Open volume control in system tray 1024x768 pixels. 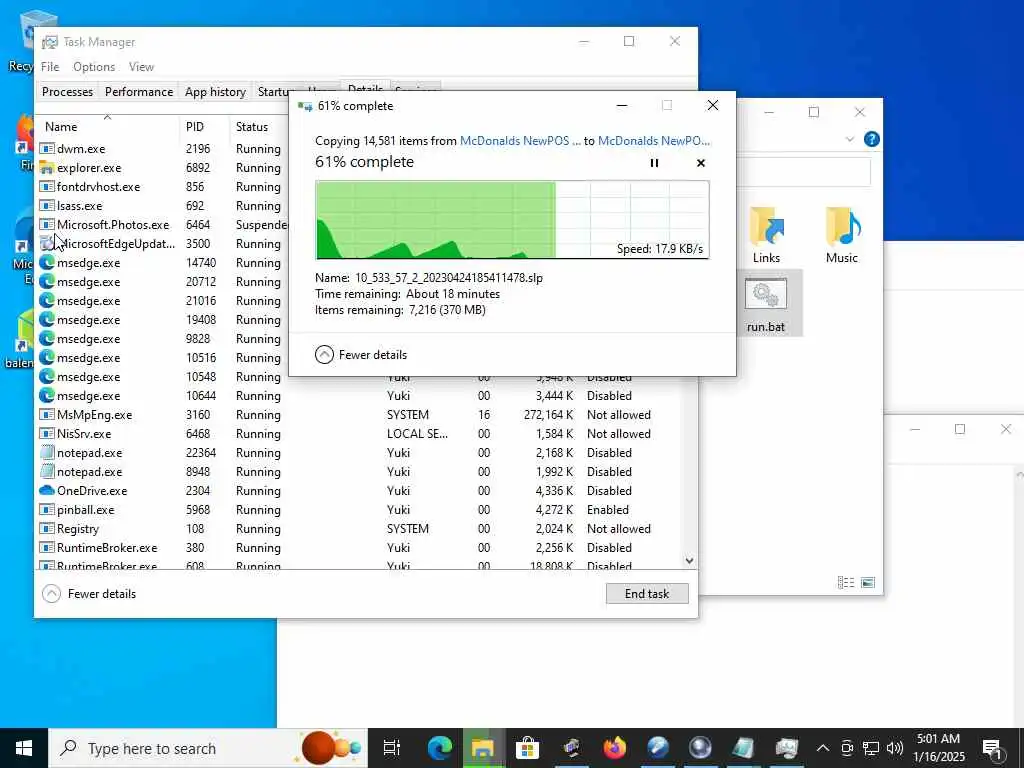point(895,748)
